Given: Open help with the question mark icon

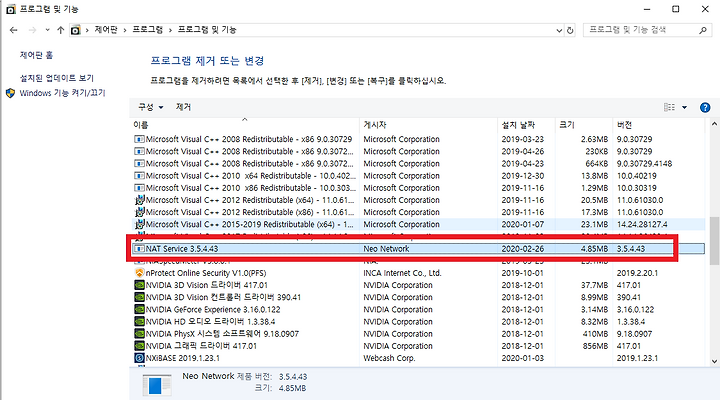Looking at the screenshot, I should coord(705,107).
